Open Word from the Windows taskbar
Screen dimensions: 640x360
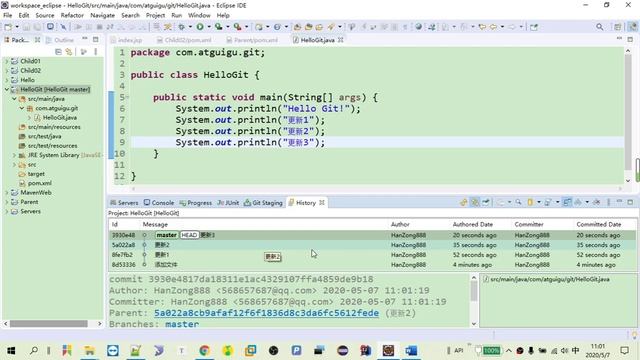click(411, 350)
